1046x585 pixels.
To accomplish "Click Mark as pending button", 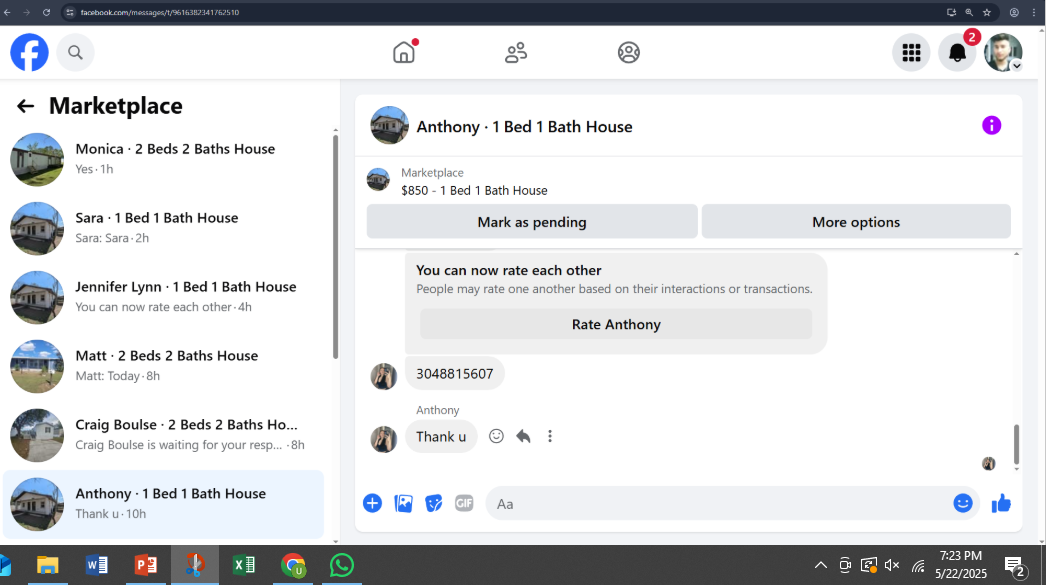I will pos(532,221).
